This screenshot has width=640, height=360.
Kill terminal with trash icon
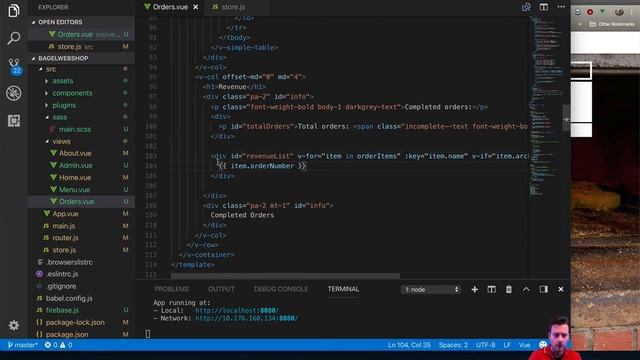[509, 289]
